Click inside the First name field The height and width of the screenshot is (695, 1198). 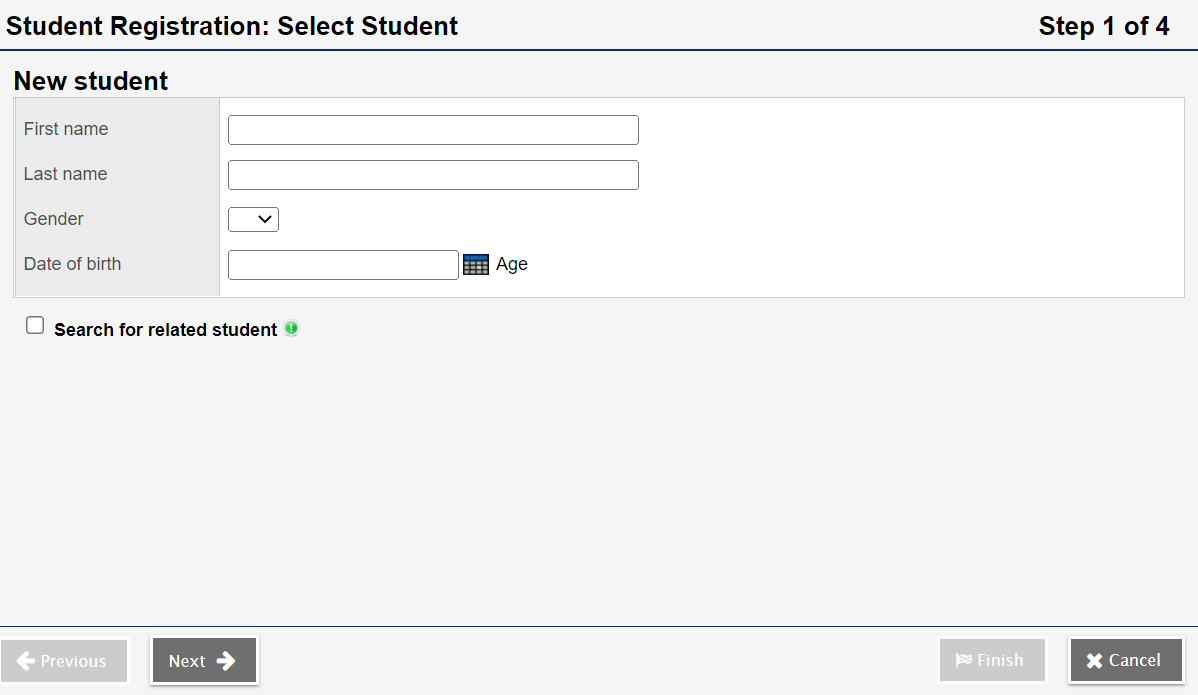click(433, 129)
